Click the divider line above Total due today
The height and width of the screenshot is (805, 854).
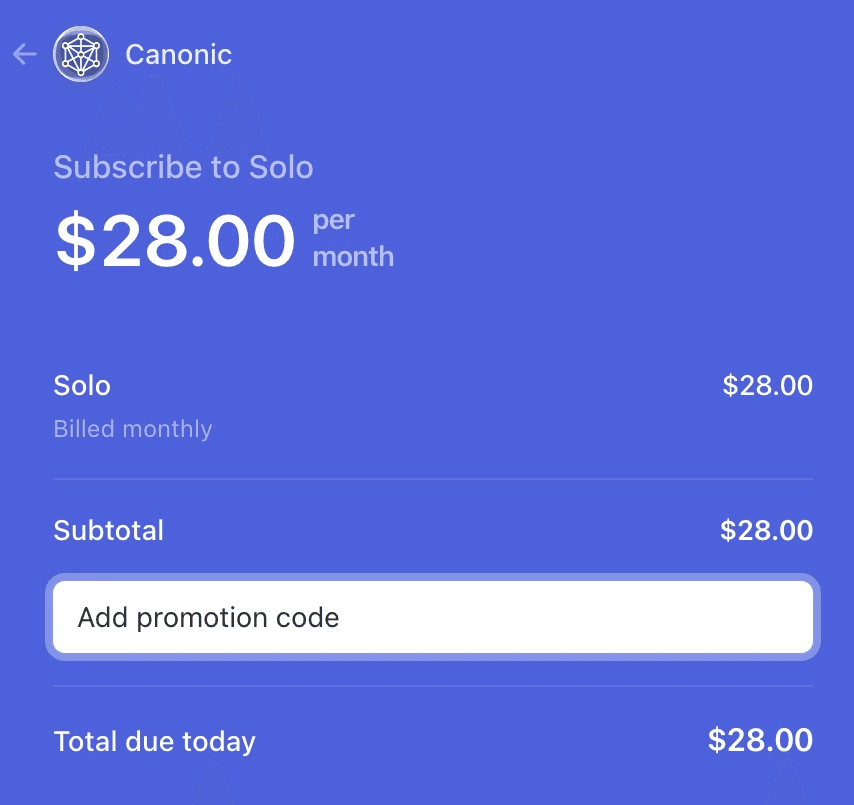(433, 686)
